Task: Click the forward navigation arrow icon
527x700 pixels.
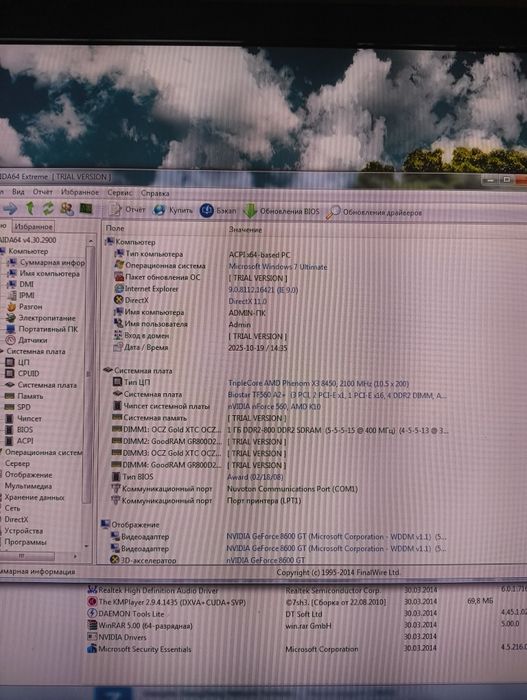Action: (10, 208)
